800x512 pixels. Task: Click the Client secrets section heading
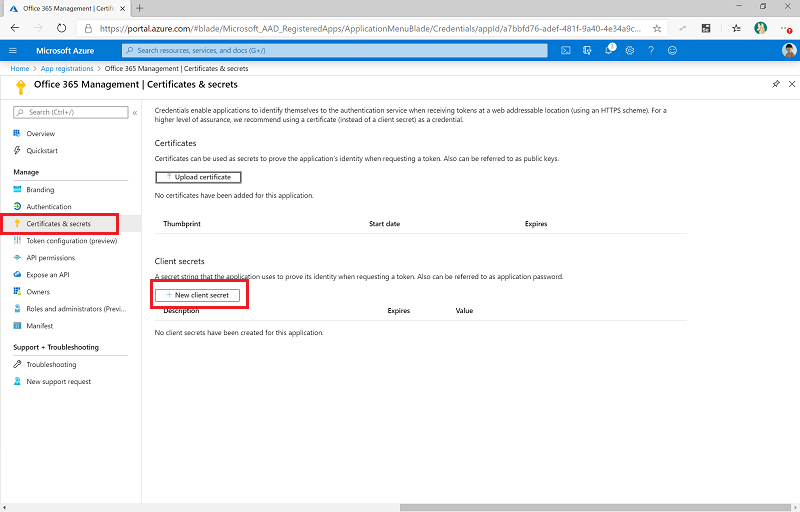point(180,261)
